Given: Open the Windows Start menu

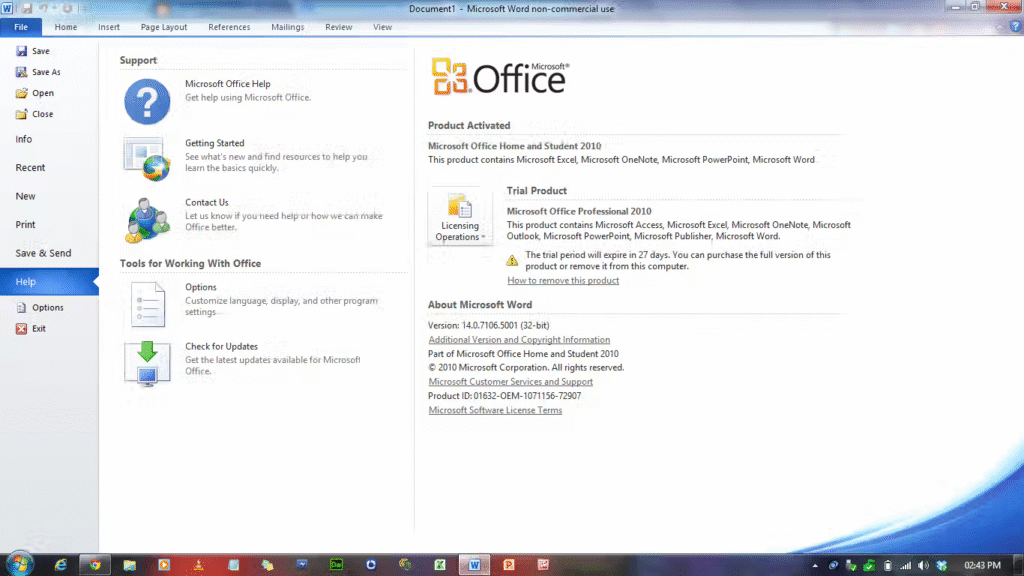Looking at the screenshot, I should (18, 565).
